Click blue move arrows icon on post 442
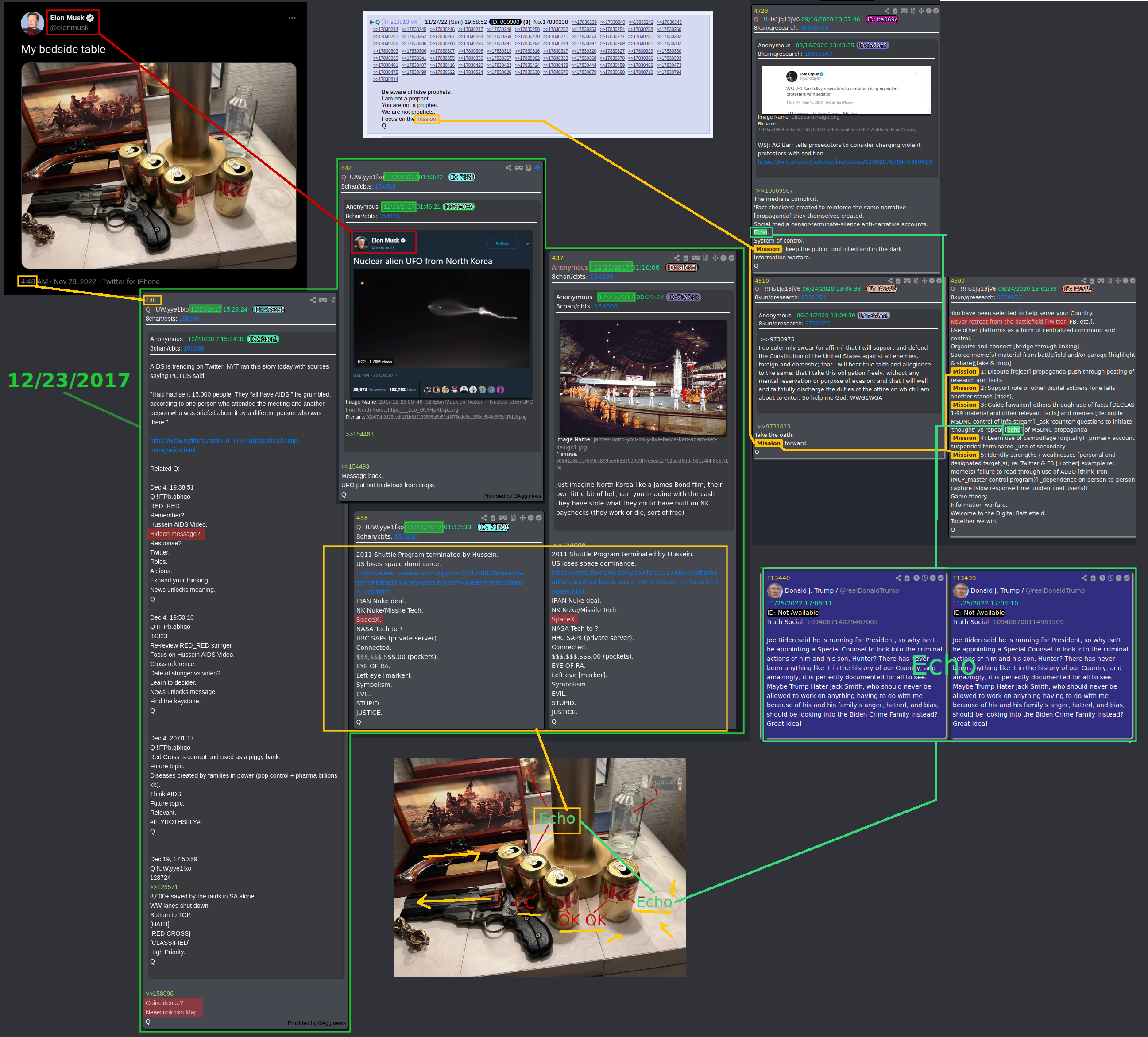Image resolution: width=1148 pixels, height=1037 pixels. (537, 168)
